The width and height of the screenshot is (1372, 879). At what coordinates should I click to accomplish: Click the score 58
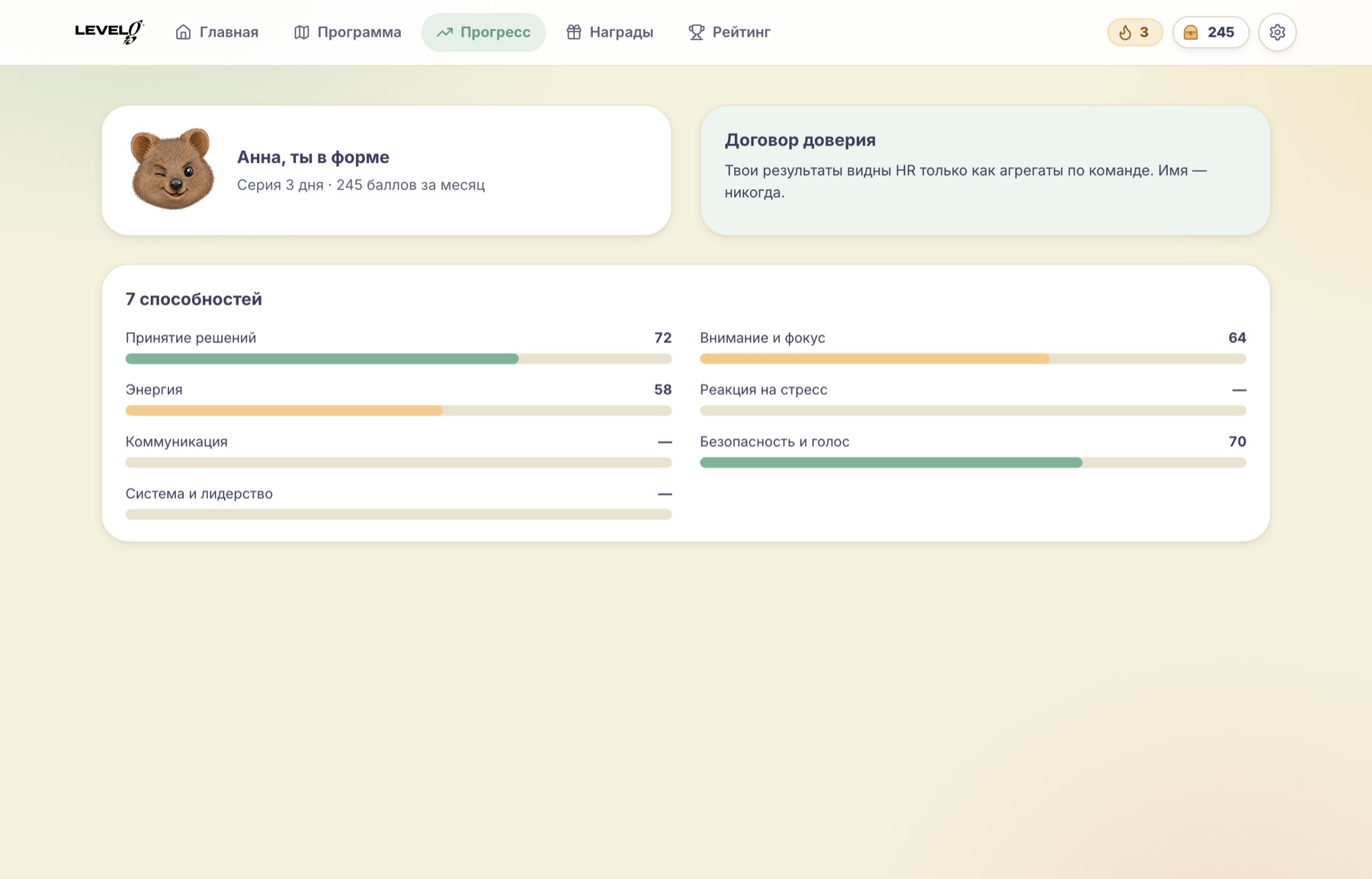(x=662, y=390)
